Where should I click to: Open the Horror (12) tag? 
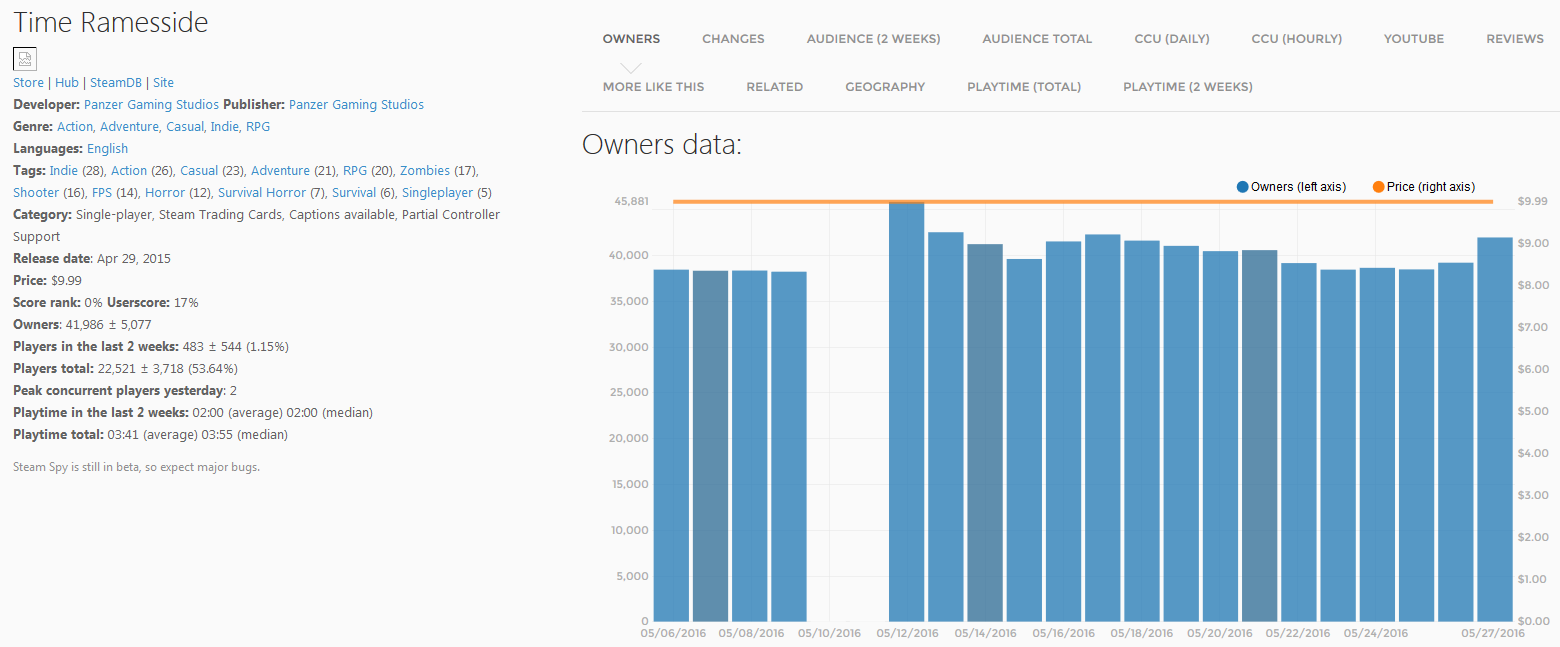point(165,193)
